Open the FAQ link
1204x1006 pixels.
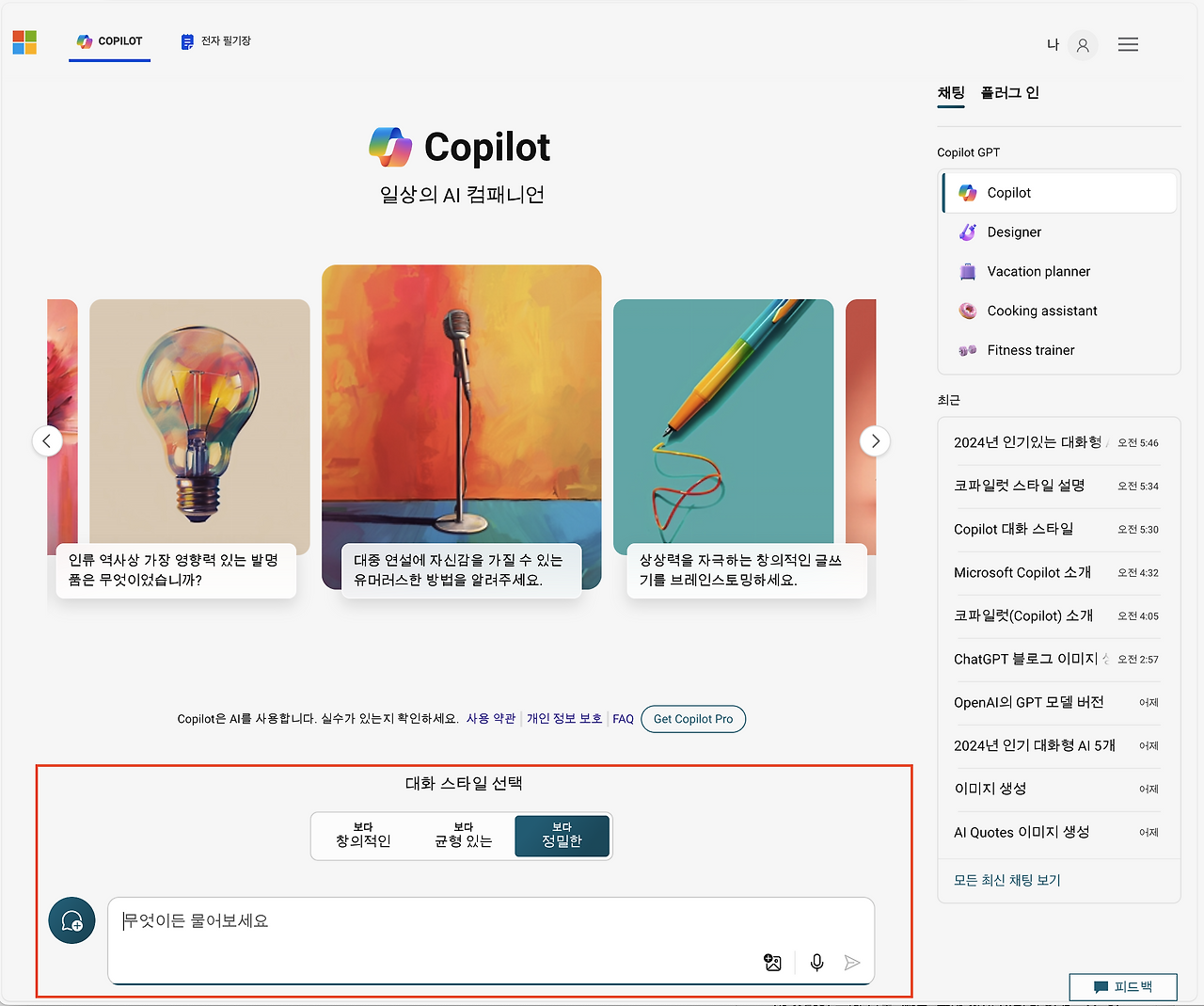[624, 719]
